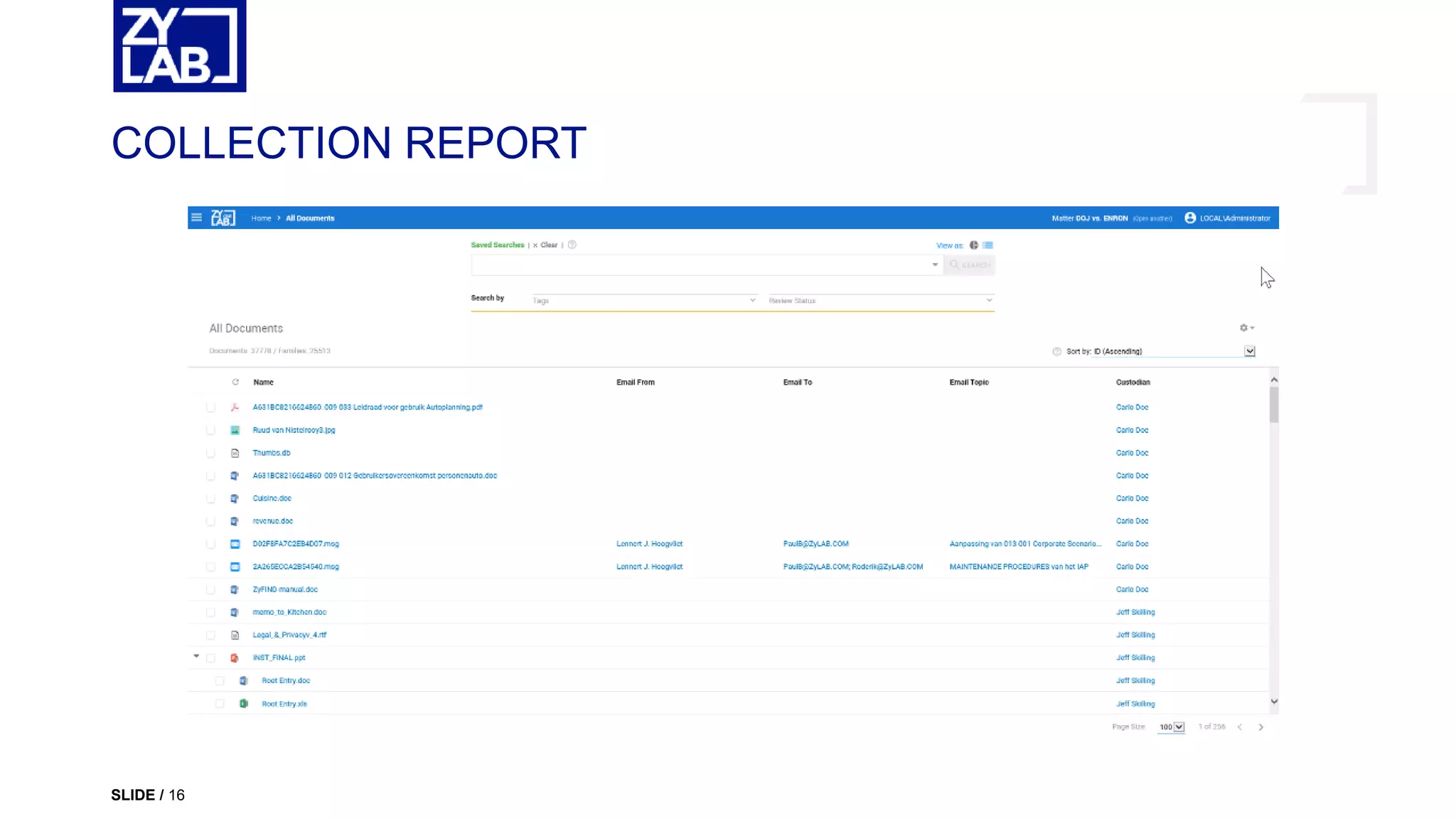The image size is (1456, 819).
Task: Open the Sort by dropdown
Action: tap(1249, 352)
